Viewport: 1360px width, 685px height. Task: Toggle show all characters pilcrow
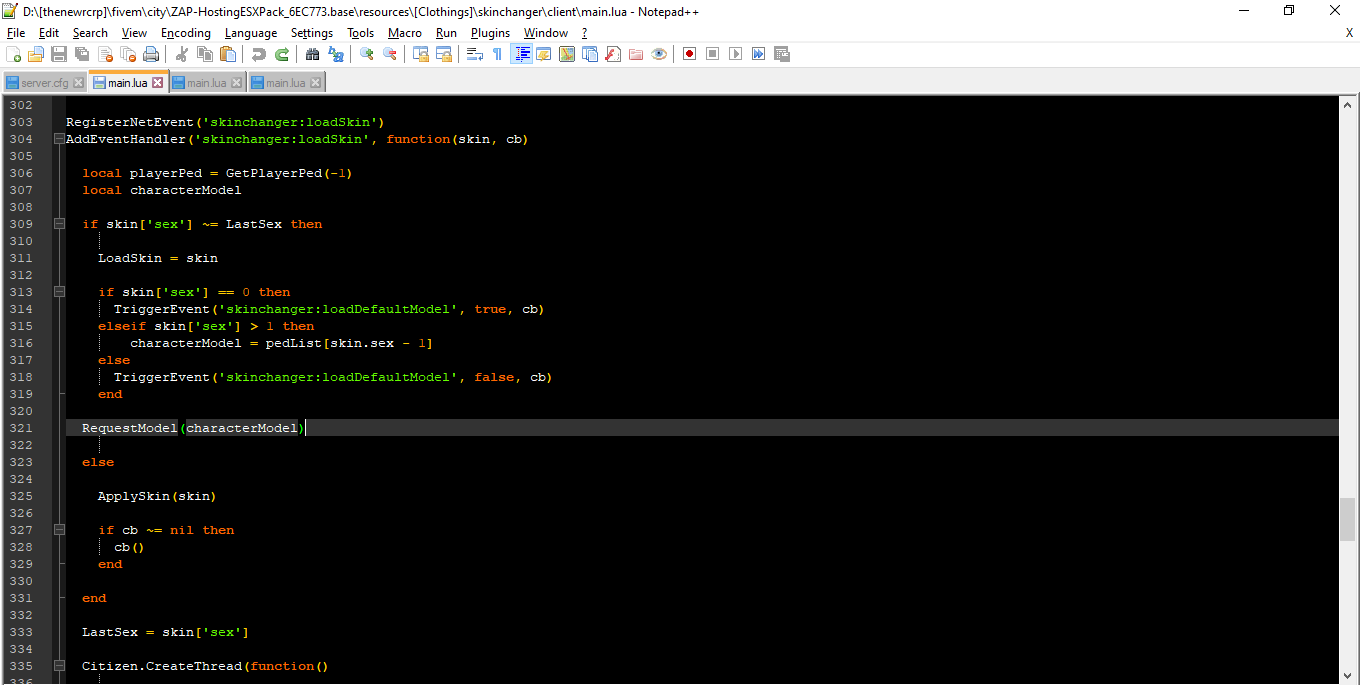[x=498, y=54]
